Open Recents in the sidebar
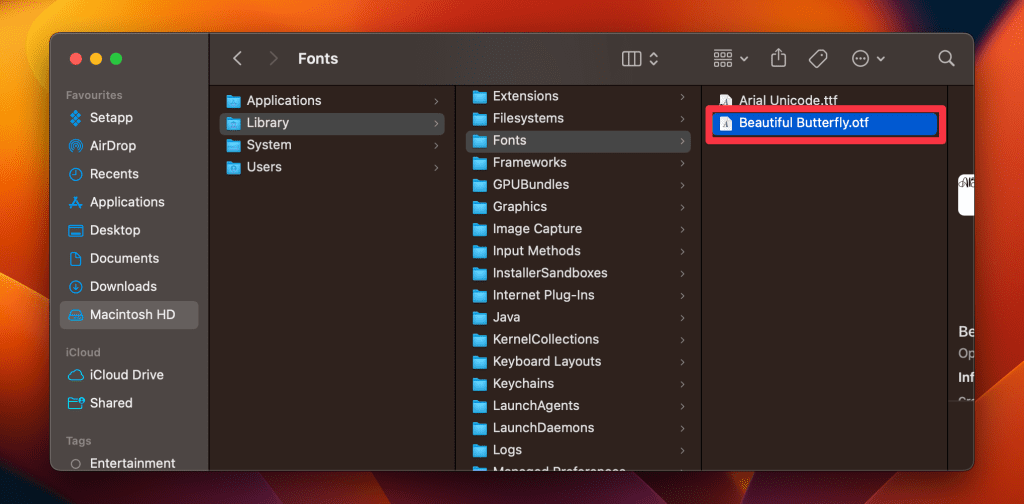This screenshot has width=1024, height=504. click(x=114, y=174)
